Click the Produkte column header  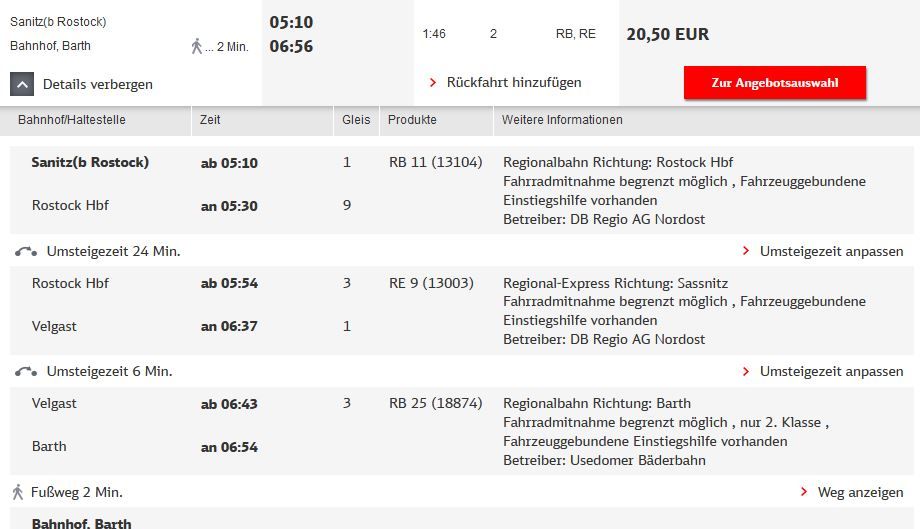[x=412, y=120]
